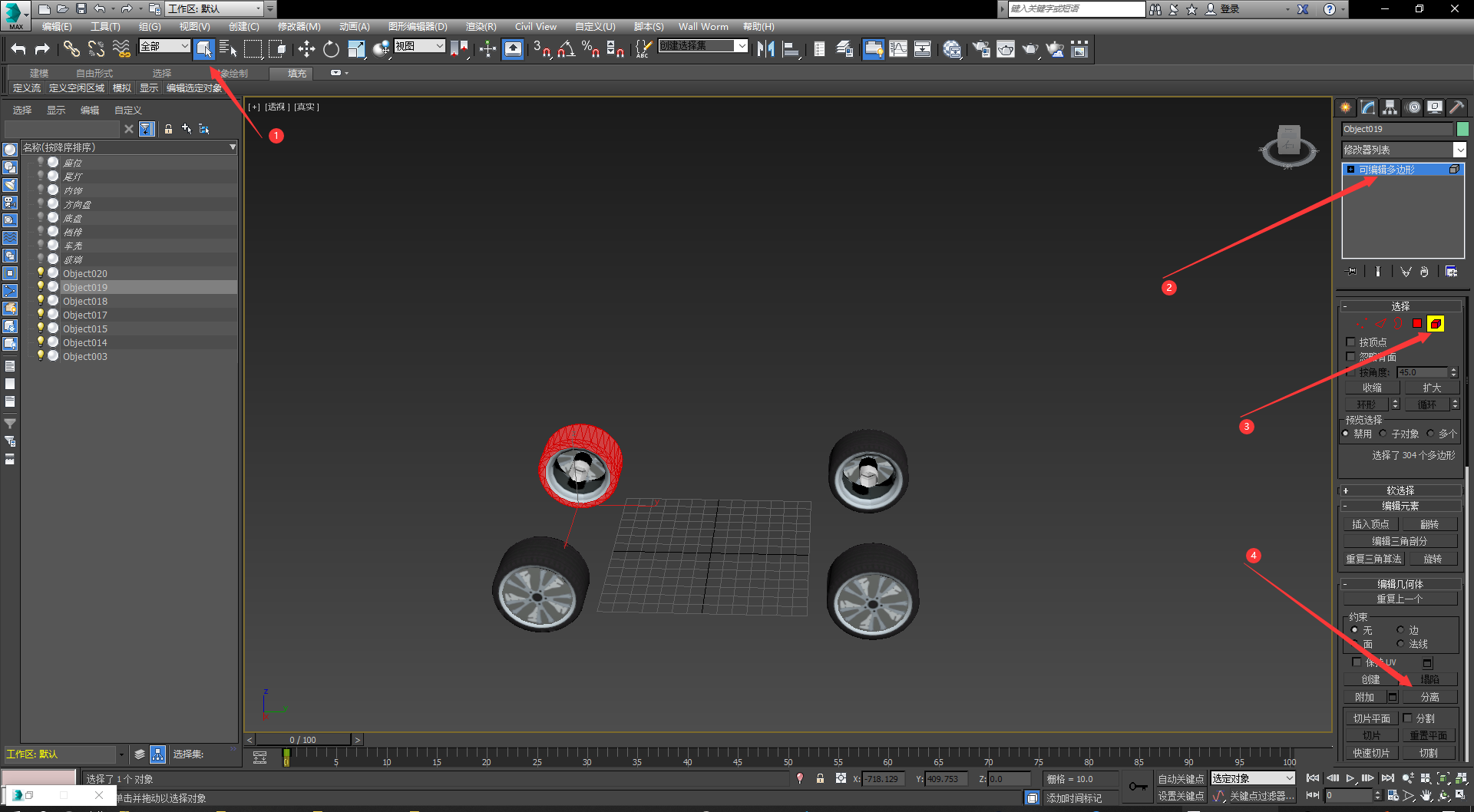The height and width of the screenshot is (812, 1474).
Task: Open the 修改器(M) menu
Action: tap(299, 27)
